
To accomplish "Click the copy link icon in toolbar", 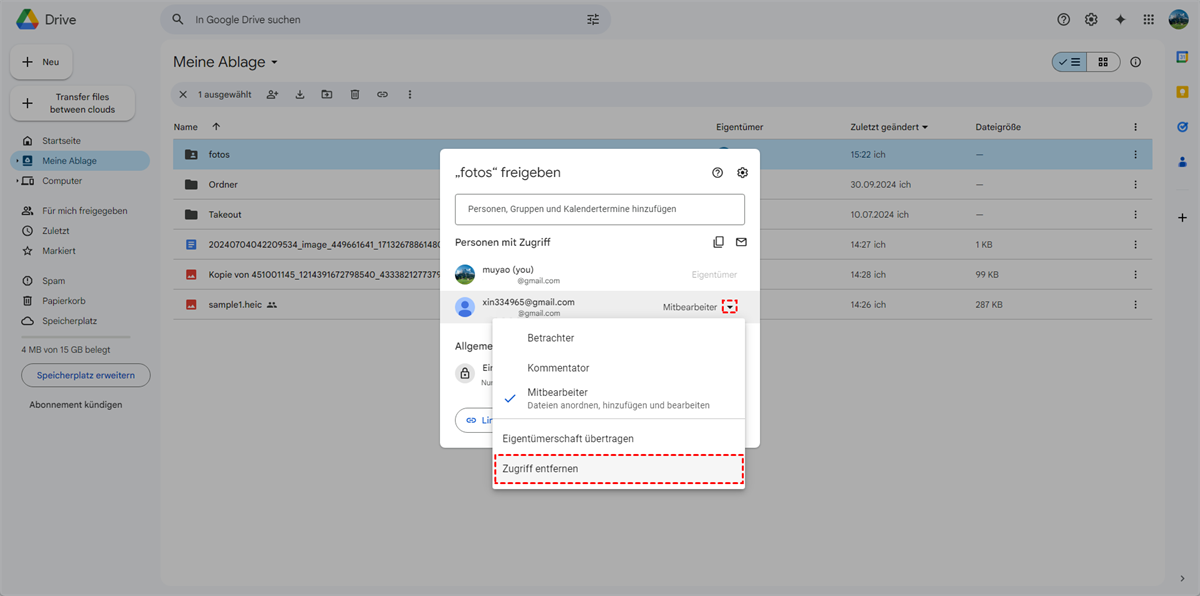I will point(382,95).
